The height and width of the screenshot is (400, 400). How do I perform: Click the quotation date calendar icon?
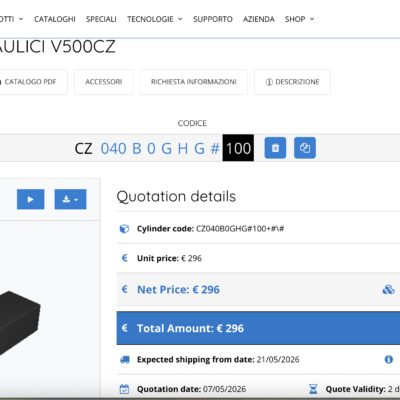(124, 389)
